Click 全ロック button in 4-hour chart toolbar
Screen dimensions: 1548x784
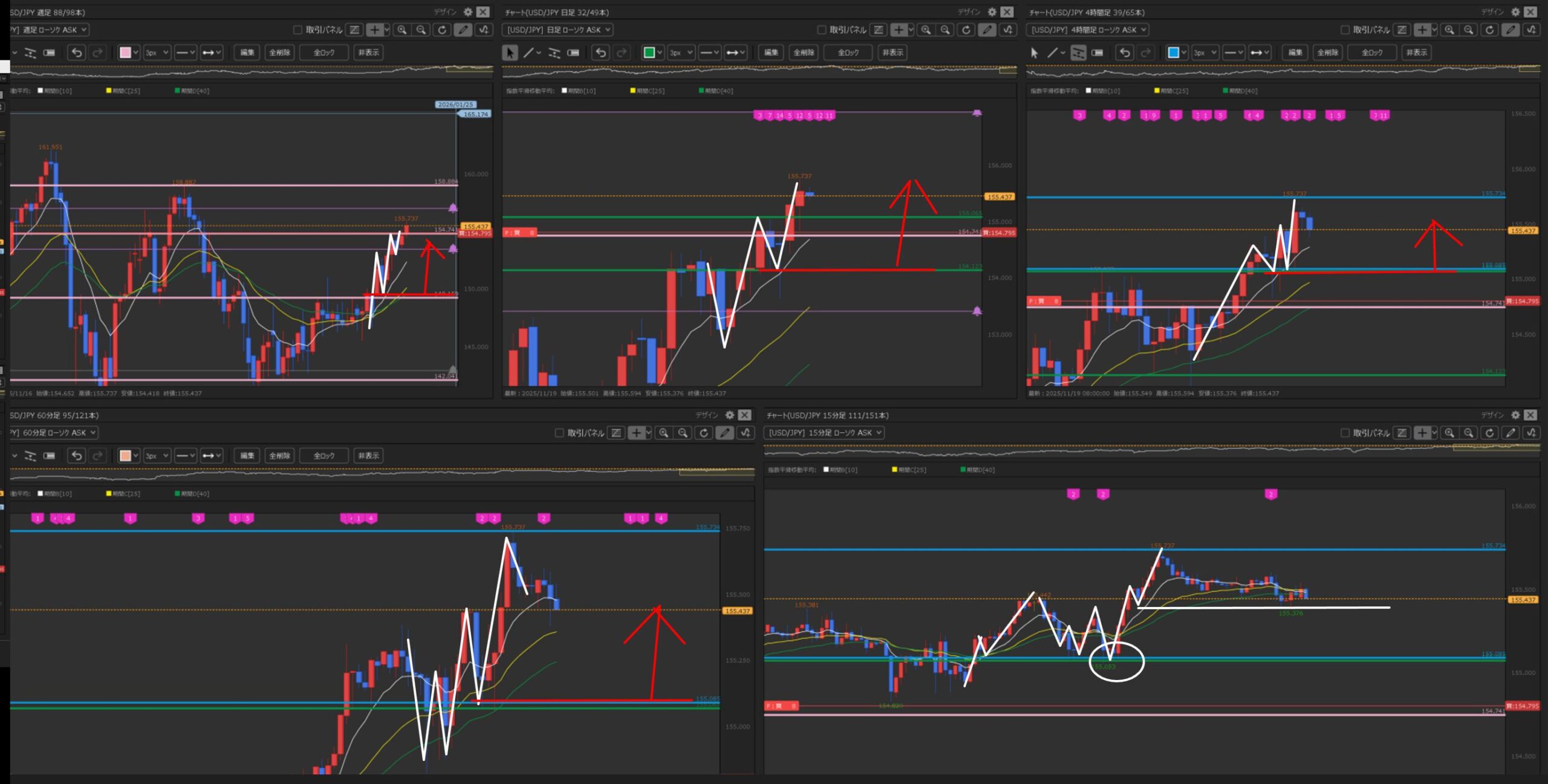[1372, 53]
